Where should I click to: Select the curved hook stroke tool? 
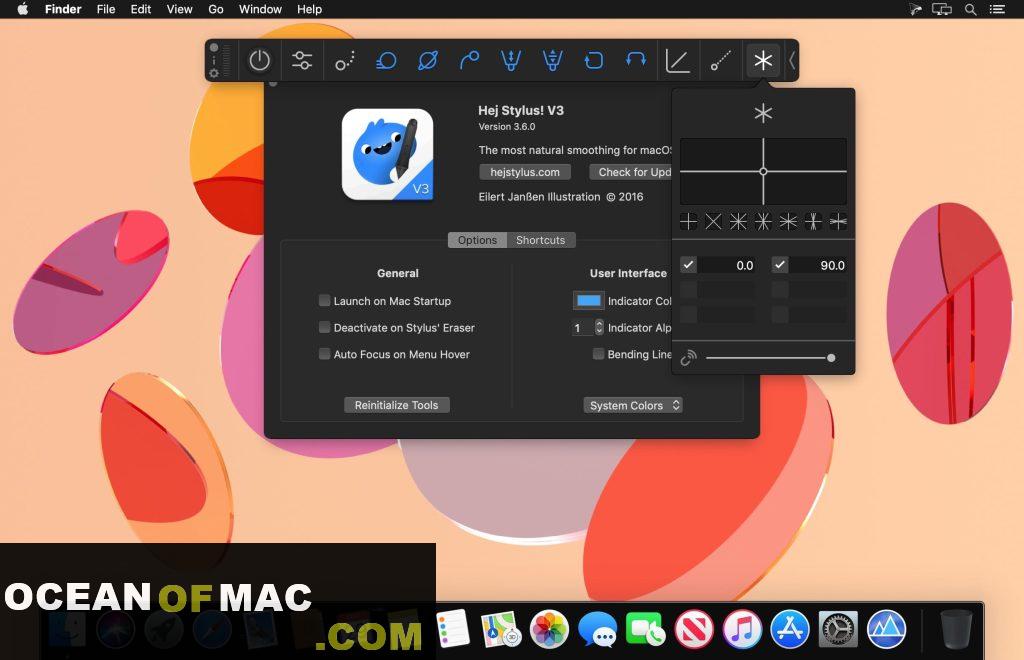(x=470, y=61)
